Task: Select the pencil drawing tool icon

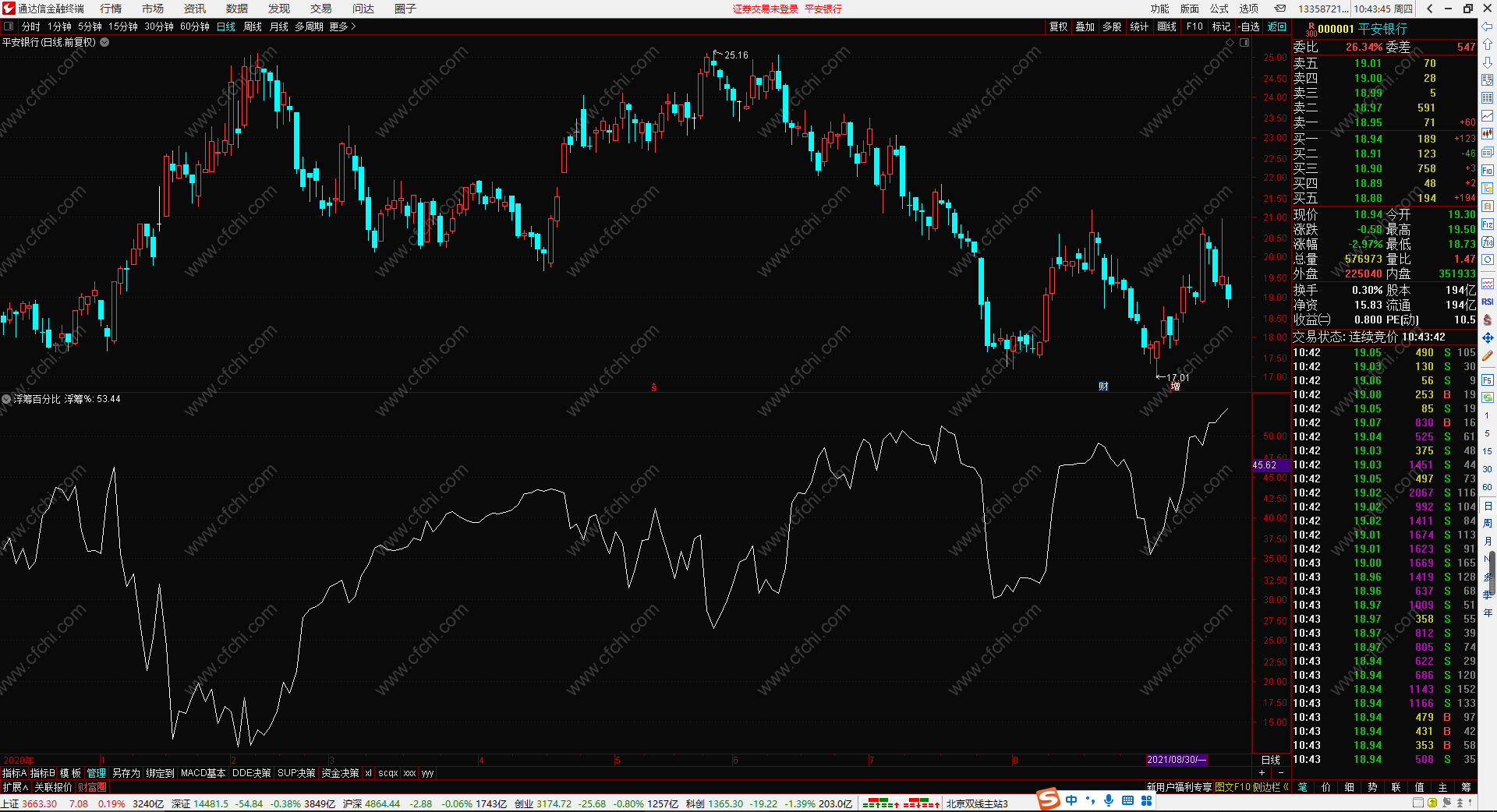Action: coord(1488,355)
